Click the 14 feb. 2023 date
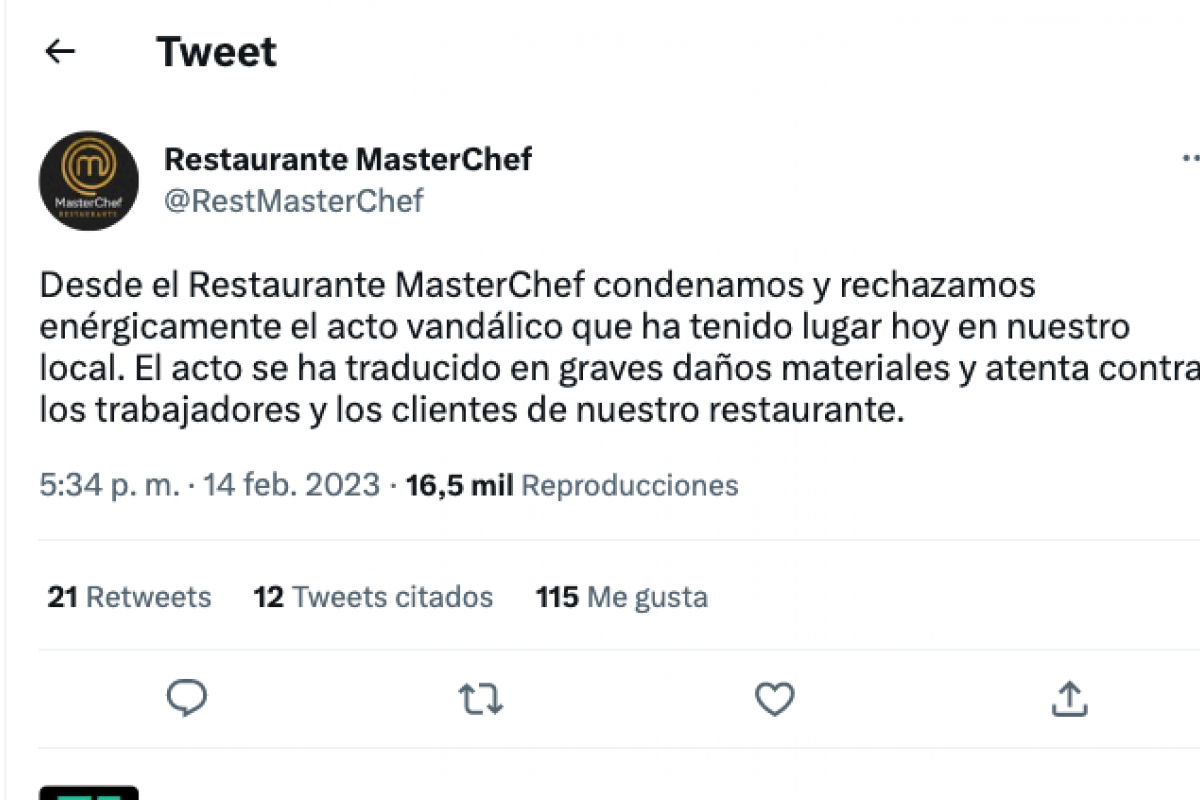1200x800 pixels. [x=292, y=486]
